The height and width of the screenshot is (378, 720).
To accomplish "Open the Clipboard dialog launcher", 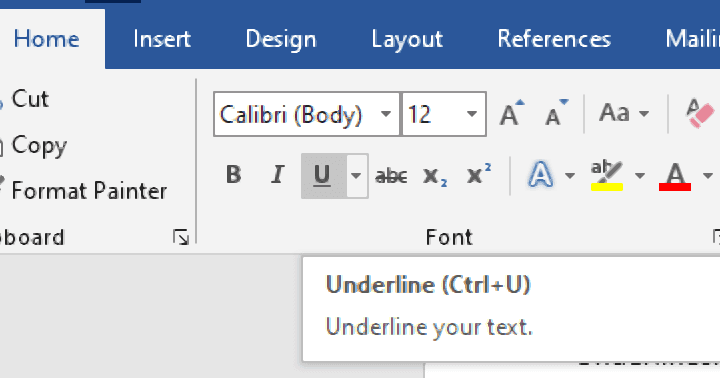I will tap(180, 237).
